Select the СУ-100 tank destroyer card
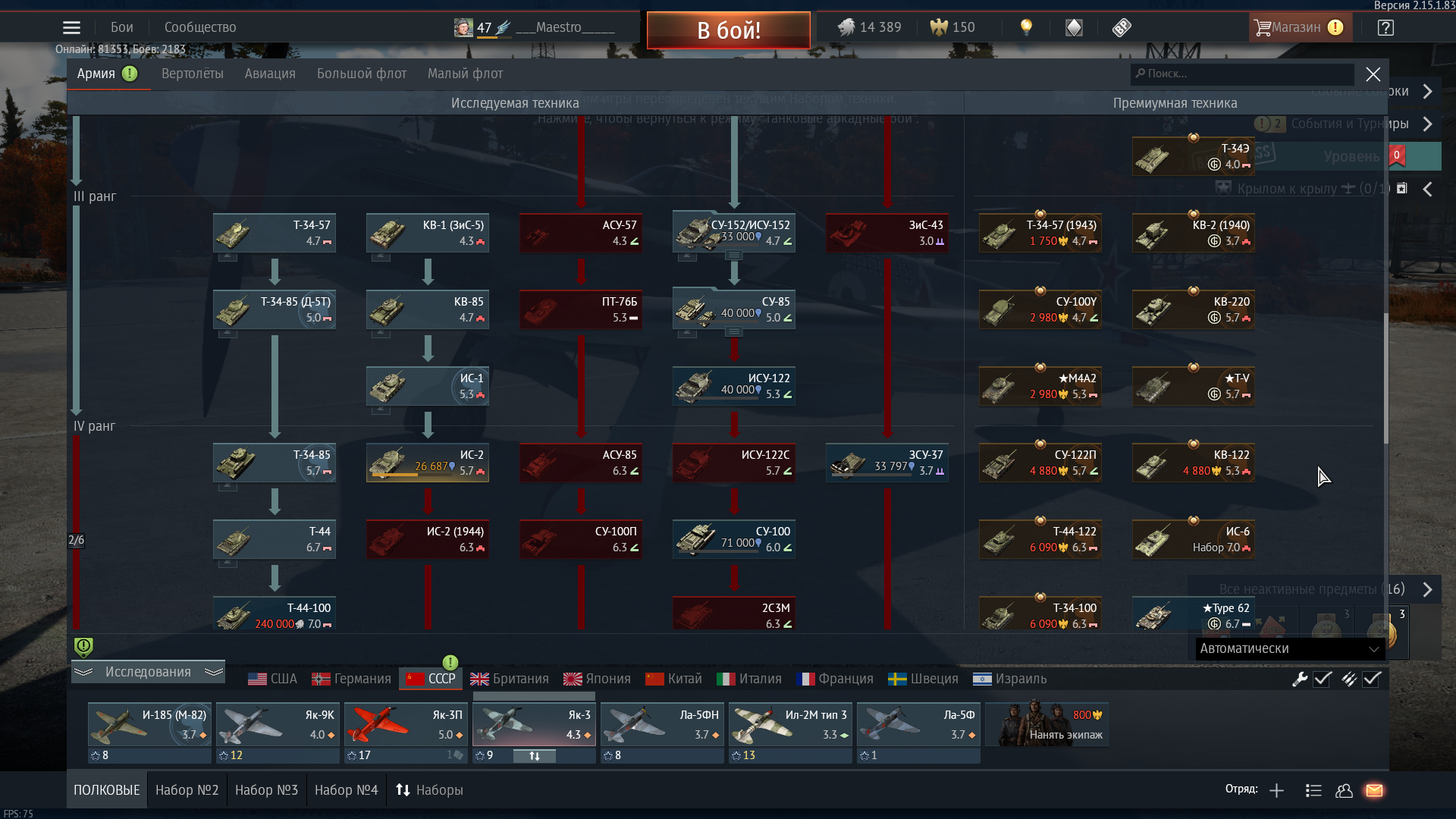The image size is (1456, 819). click(734, 539)
